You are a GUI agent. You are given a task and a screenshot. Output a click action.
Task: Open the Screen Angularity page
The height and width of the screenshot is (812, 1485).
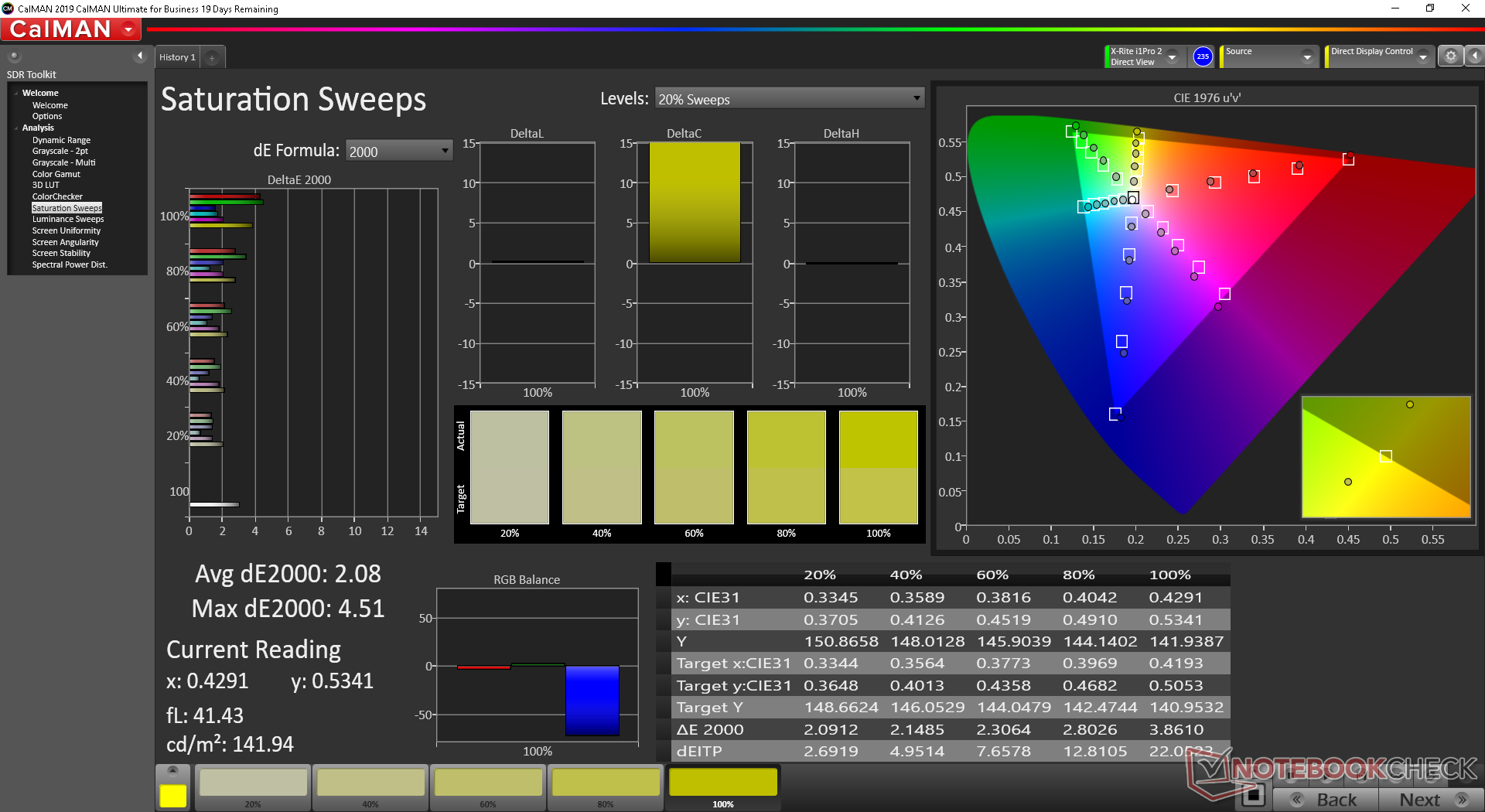pos(65,242)
